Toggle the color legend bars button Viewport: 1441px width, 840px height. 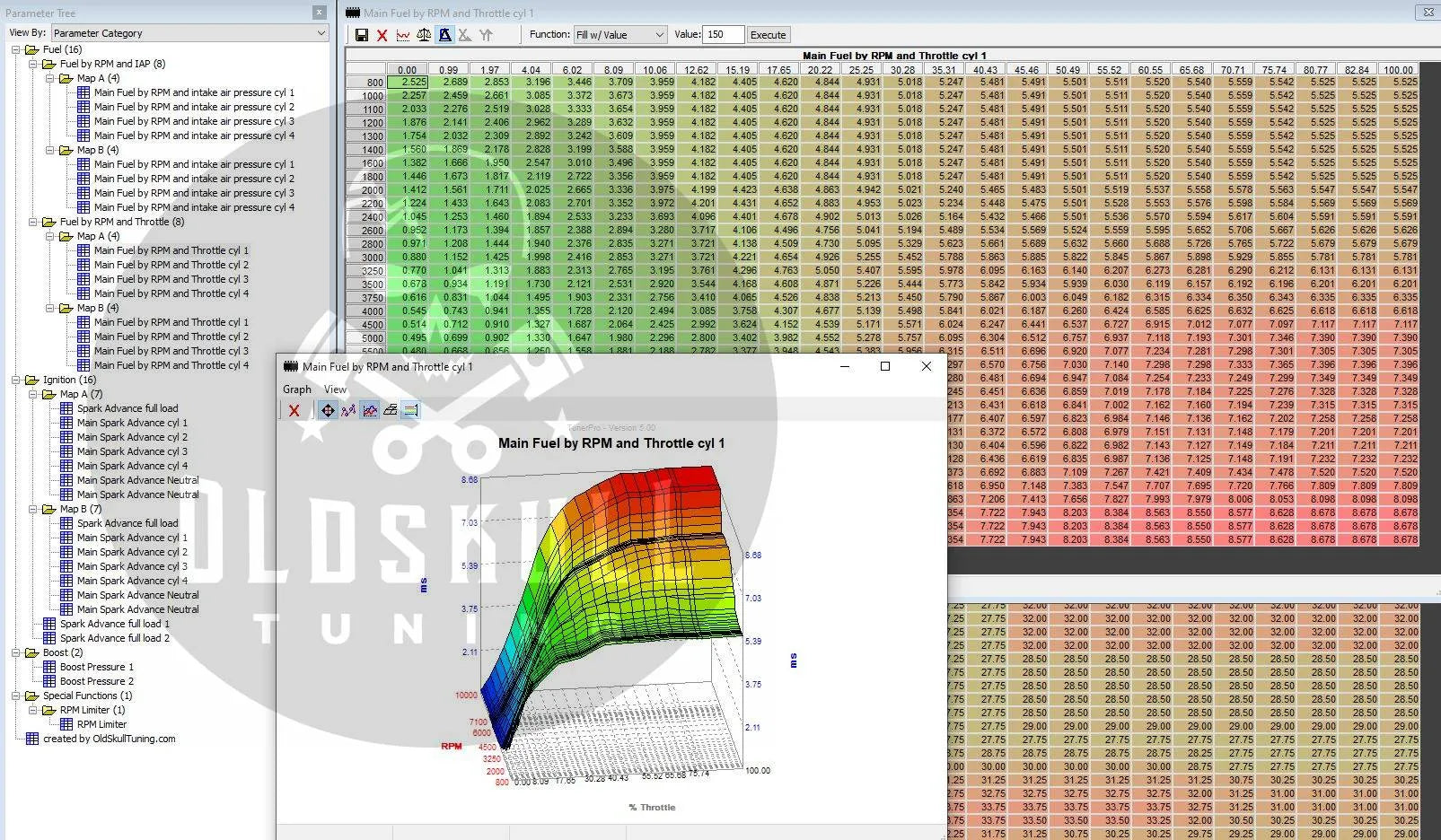[x=410, y=411]
